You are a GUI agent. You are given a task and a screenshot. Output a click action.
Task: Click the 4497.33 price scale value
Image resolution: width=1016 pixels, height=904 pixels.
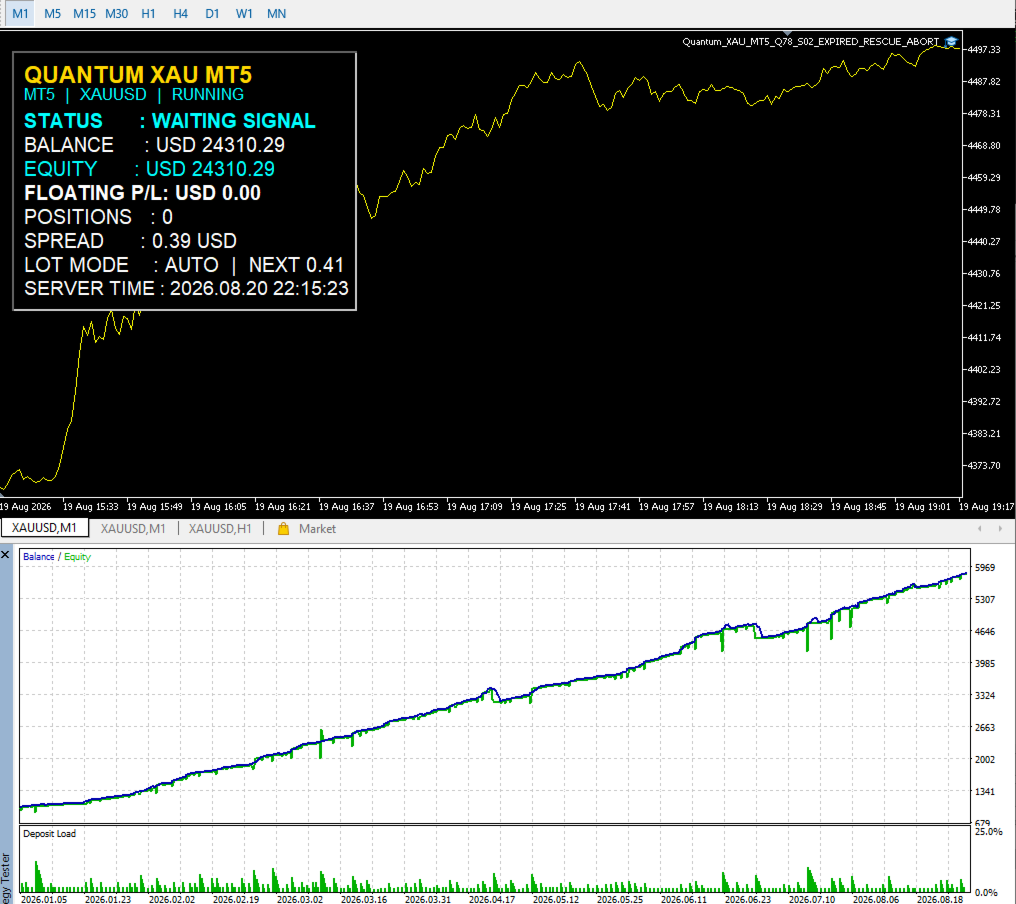[x=984, y=50]
